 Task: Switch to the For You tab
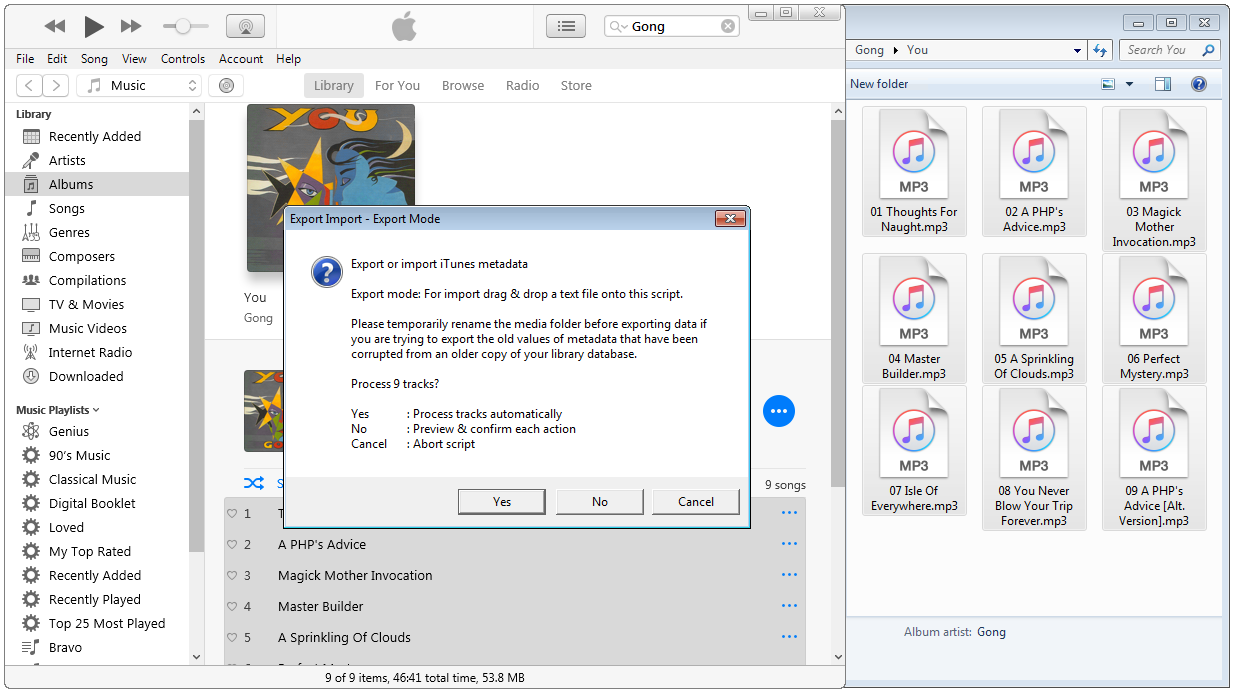(x=397, y=86)
